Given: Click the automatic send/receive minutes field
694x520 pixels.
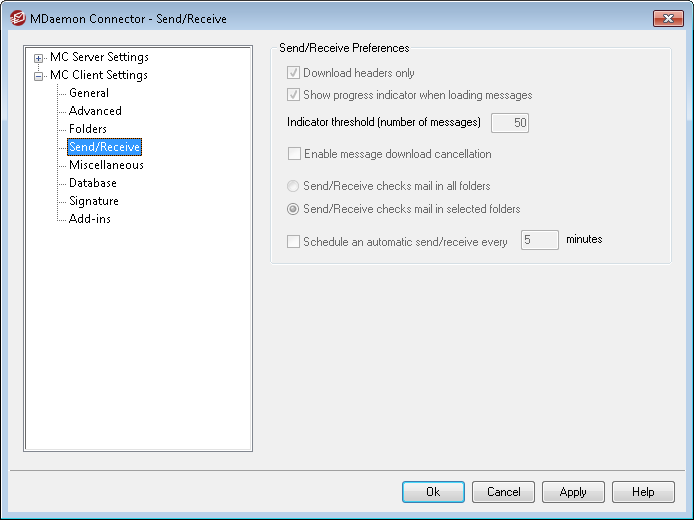Looking at the screenshot, I should 539,241.
